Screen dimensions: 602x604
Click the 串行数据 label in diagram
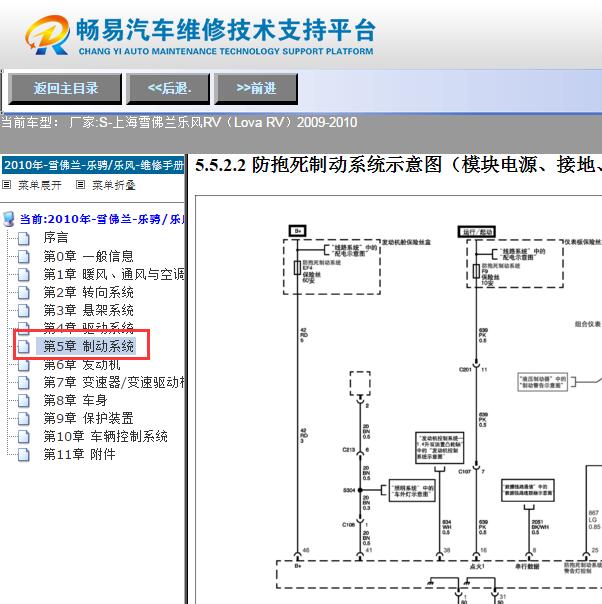pos(527,567)
